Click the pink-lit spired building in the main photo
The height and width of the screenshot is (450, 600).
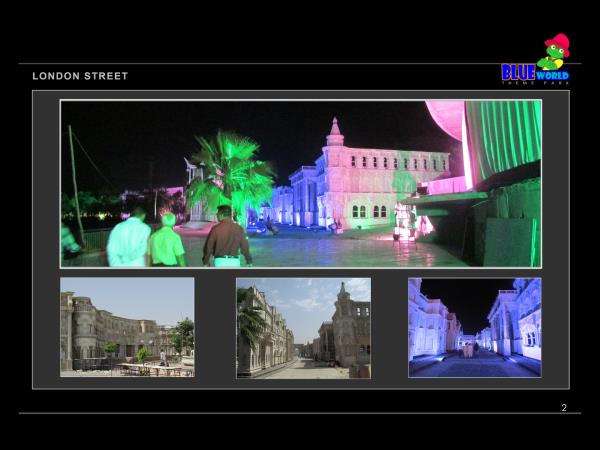click(370, 175)
